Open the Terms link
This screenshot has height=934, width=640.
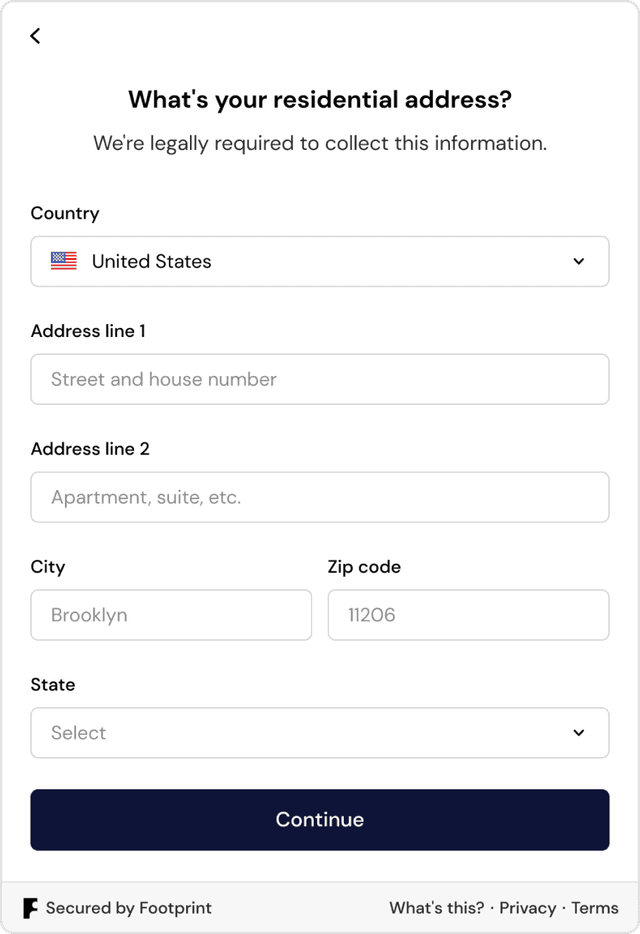point(595,908)
